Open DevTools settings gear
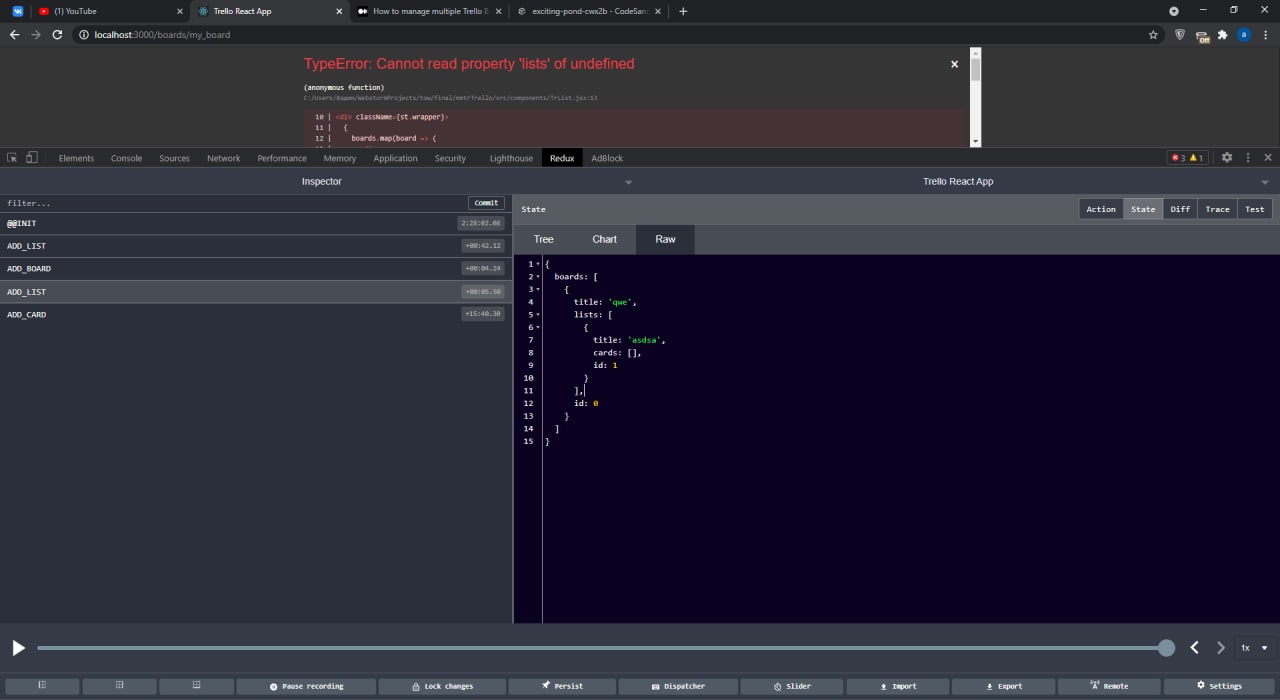This screenshot has width=1280, height=700. [x=1227, y=158]
